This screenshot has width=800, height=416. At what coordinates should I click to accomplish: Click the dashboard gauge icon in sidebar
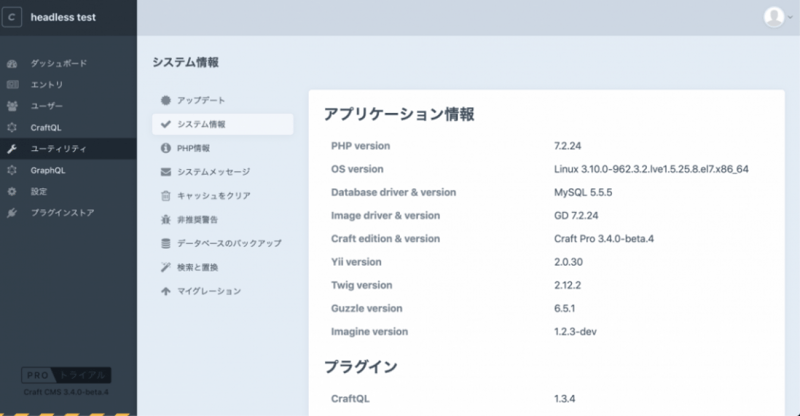point(12,63)
